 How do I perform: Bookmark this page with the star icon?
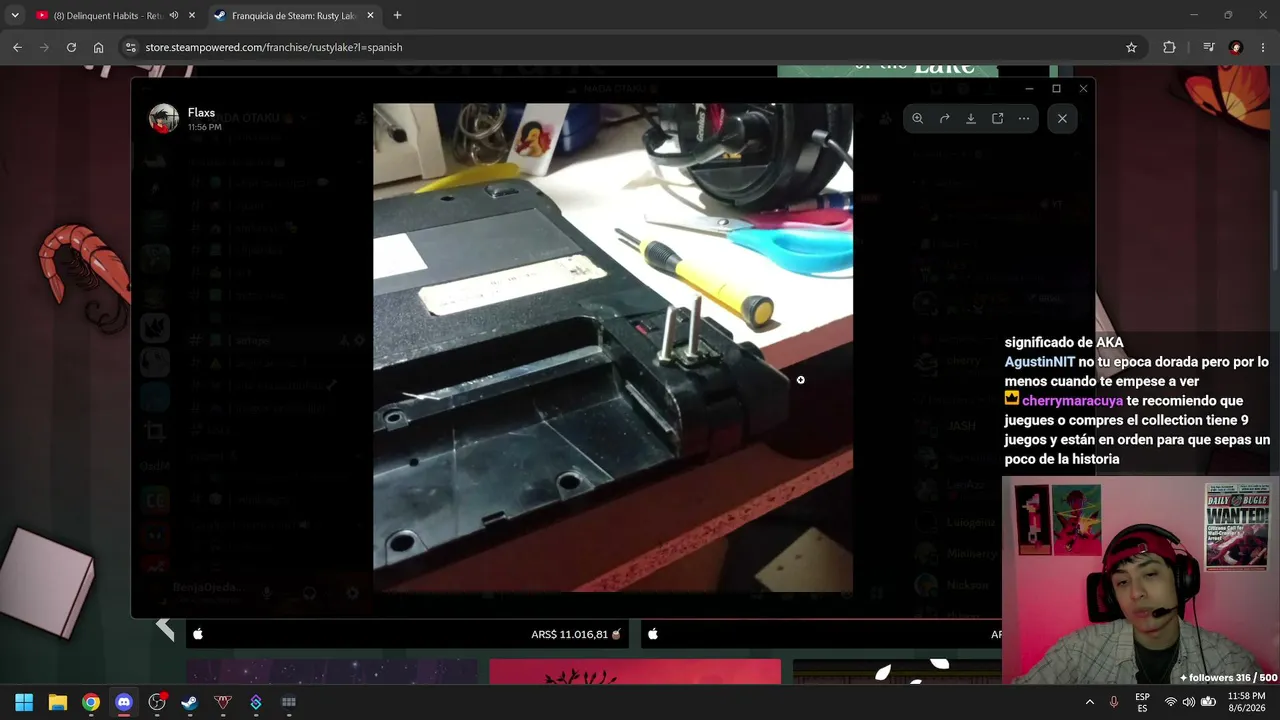(1131, 47)
